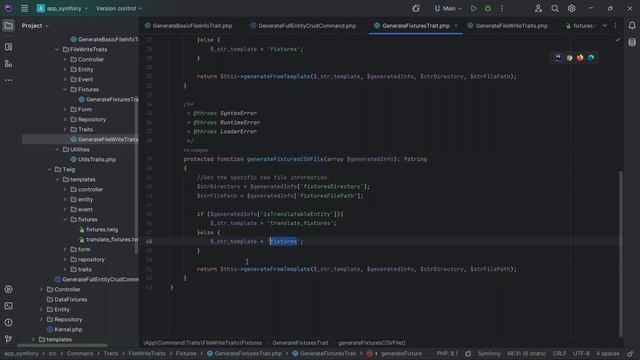The image size is (640, 360).
Task: Open file in Firefox browser icon
Action: point(580,58)
